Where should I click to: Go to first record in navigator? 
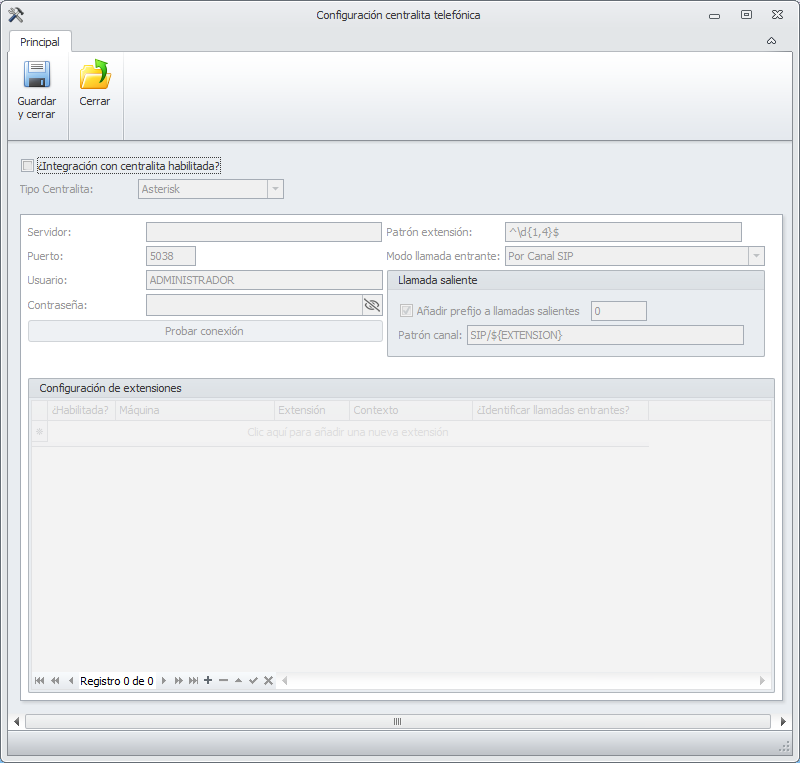40,681
